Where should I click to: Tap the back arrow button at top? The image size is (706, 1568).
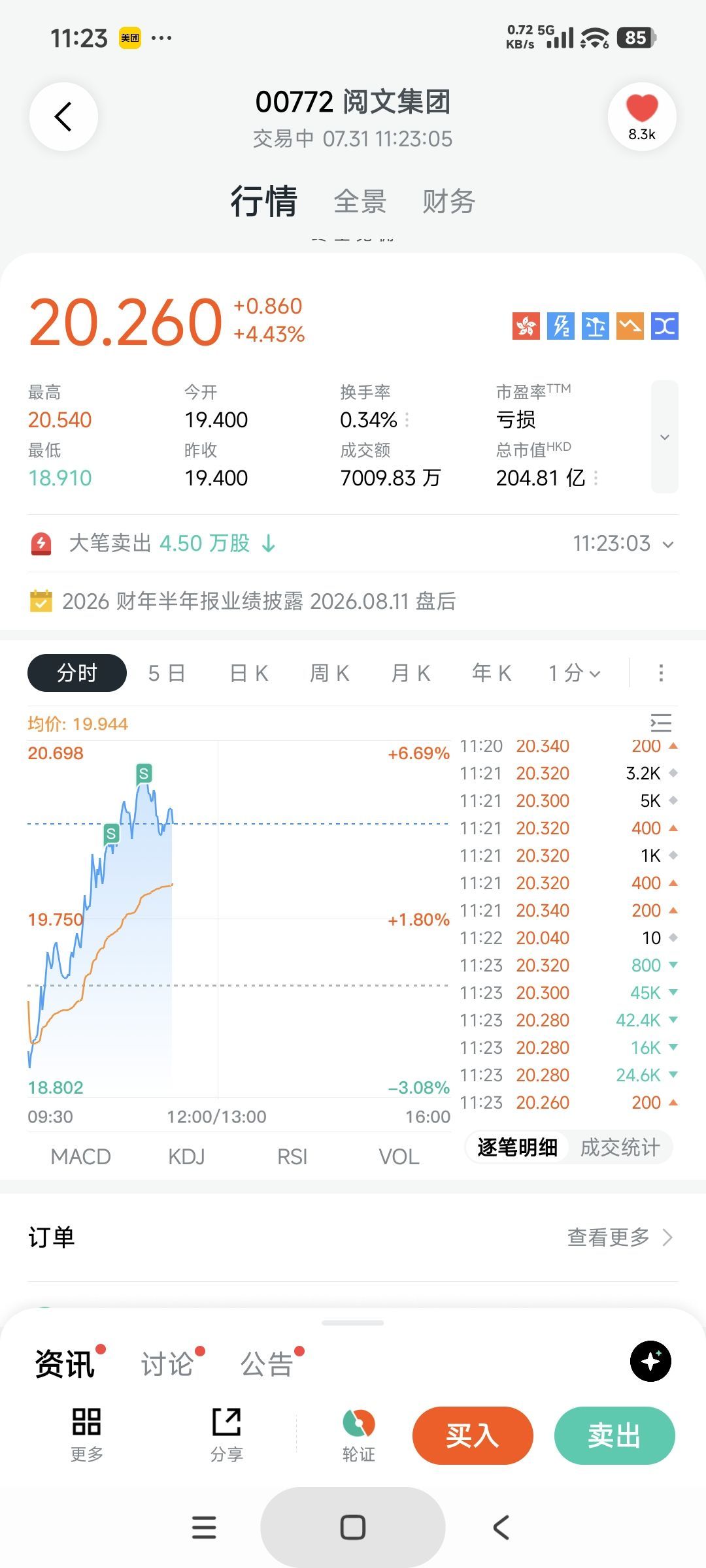63,117
